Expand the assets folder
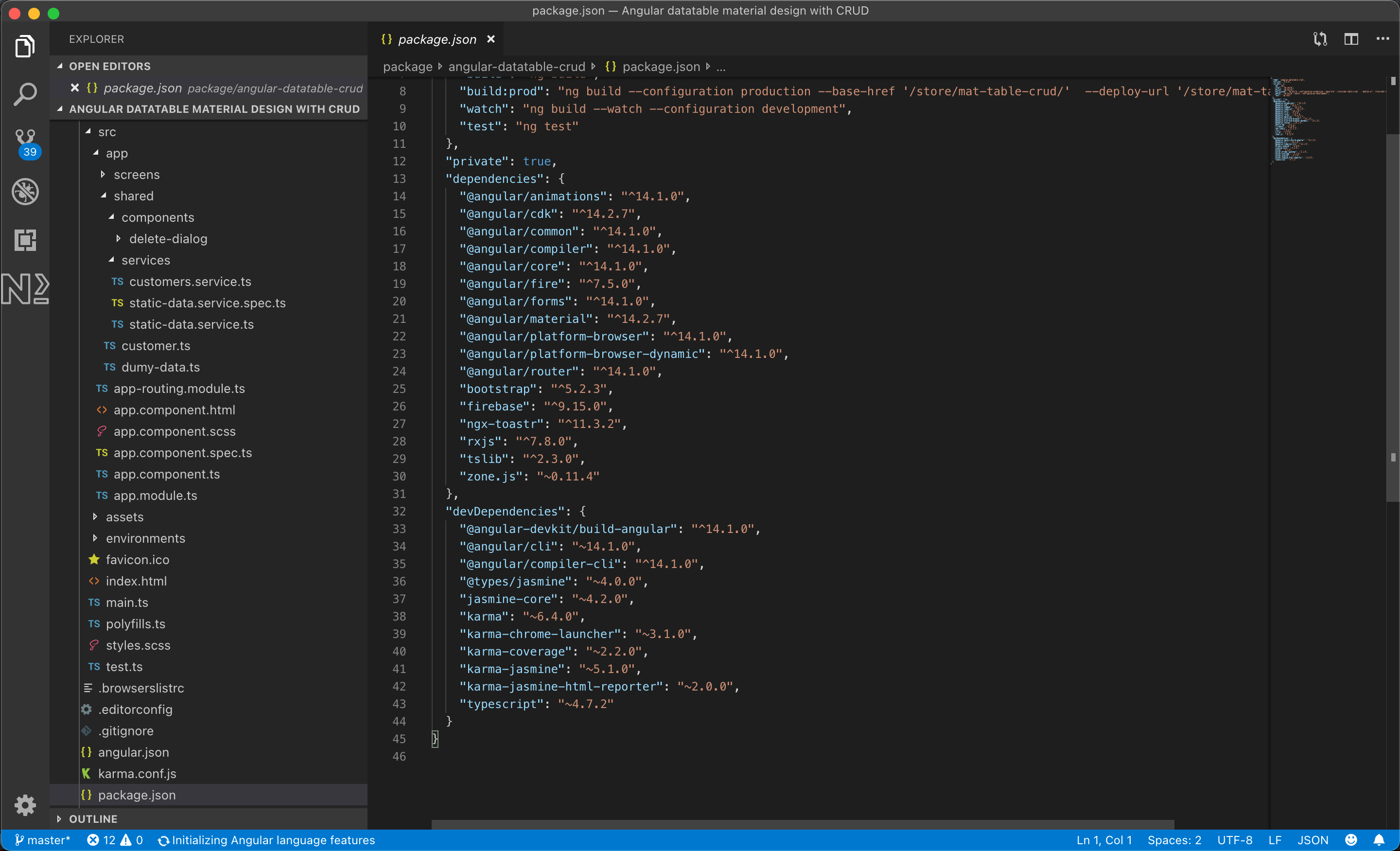This screenshot has height=851, width=1400. [95, 516]
